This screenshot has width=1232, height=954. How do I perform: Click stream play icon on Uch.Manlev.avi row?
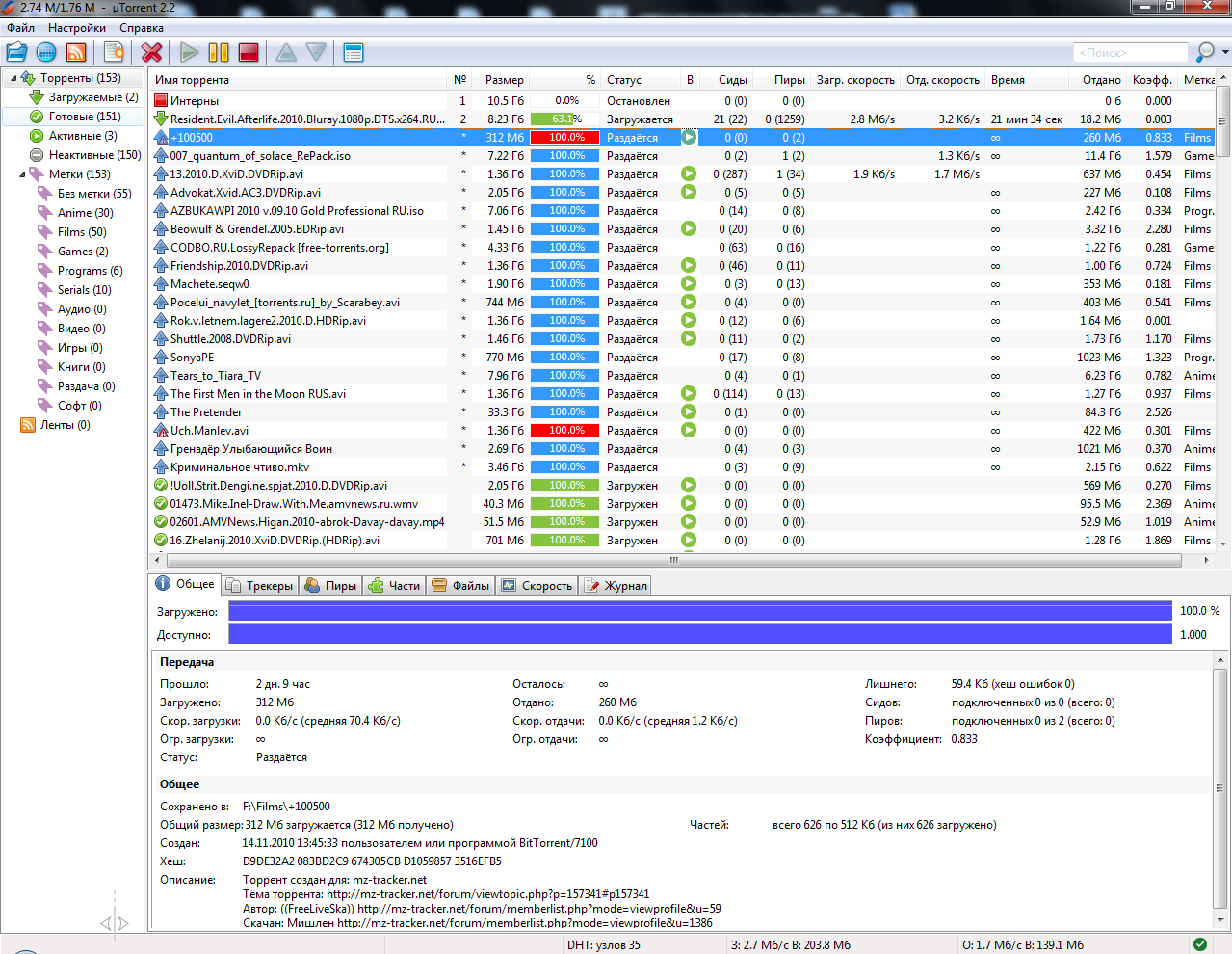[689, 431]
